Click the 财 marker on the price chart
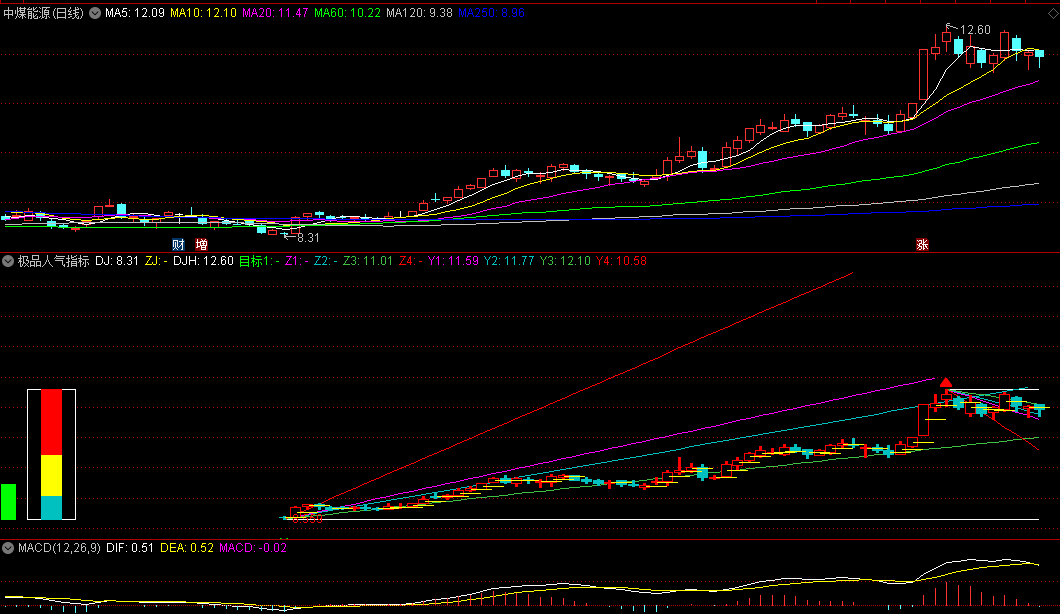 [178, 245]
